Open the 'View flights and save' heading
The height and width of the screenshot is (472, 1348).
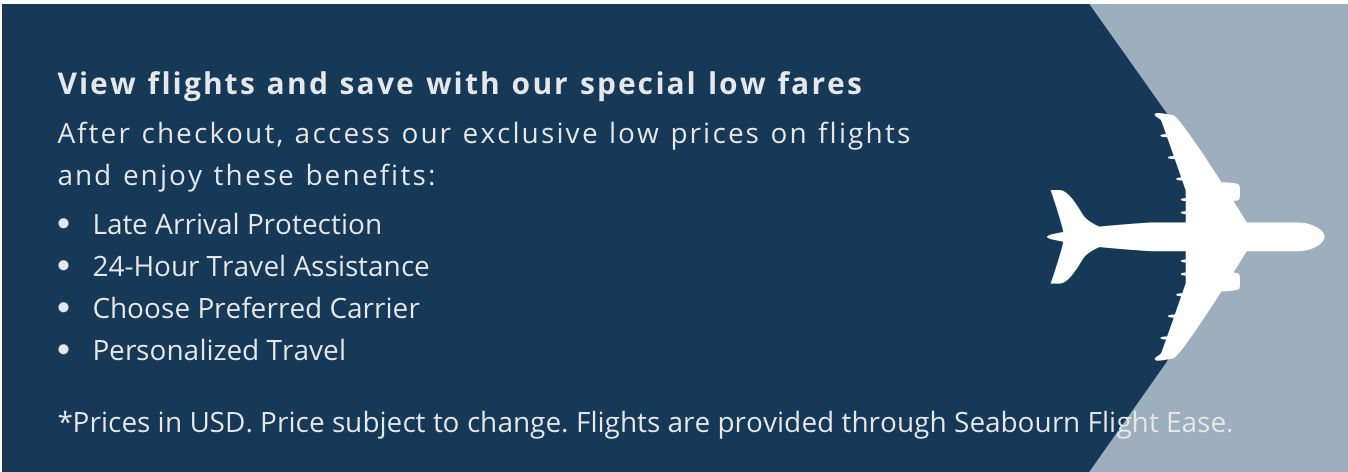[x=460, y=84]
